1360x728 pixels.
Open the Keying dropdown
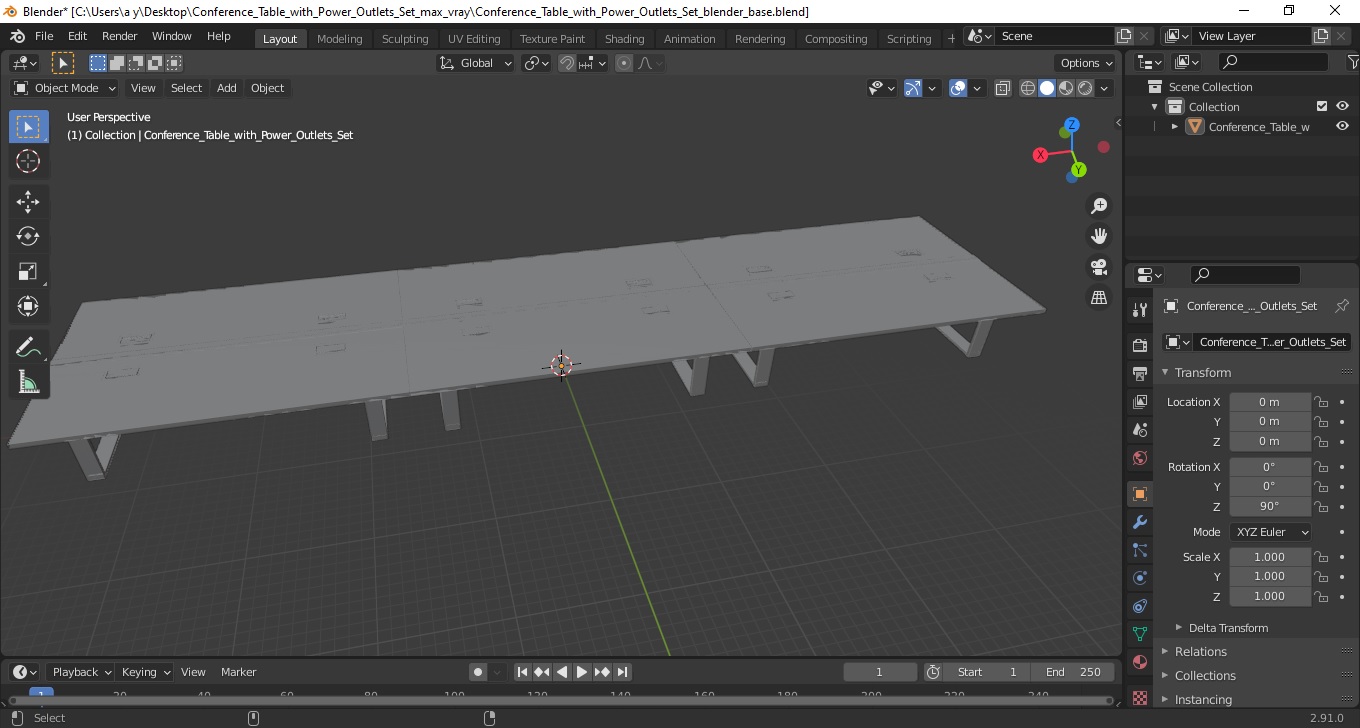(145, 672)
